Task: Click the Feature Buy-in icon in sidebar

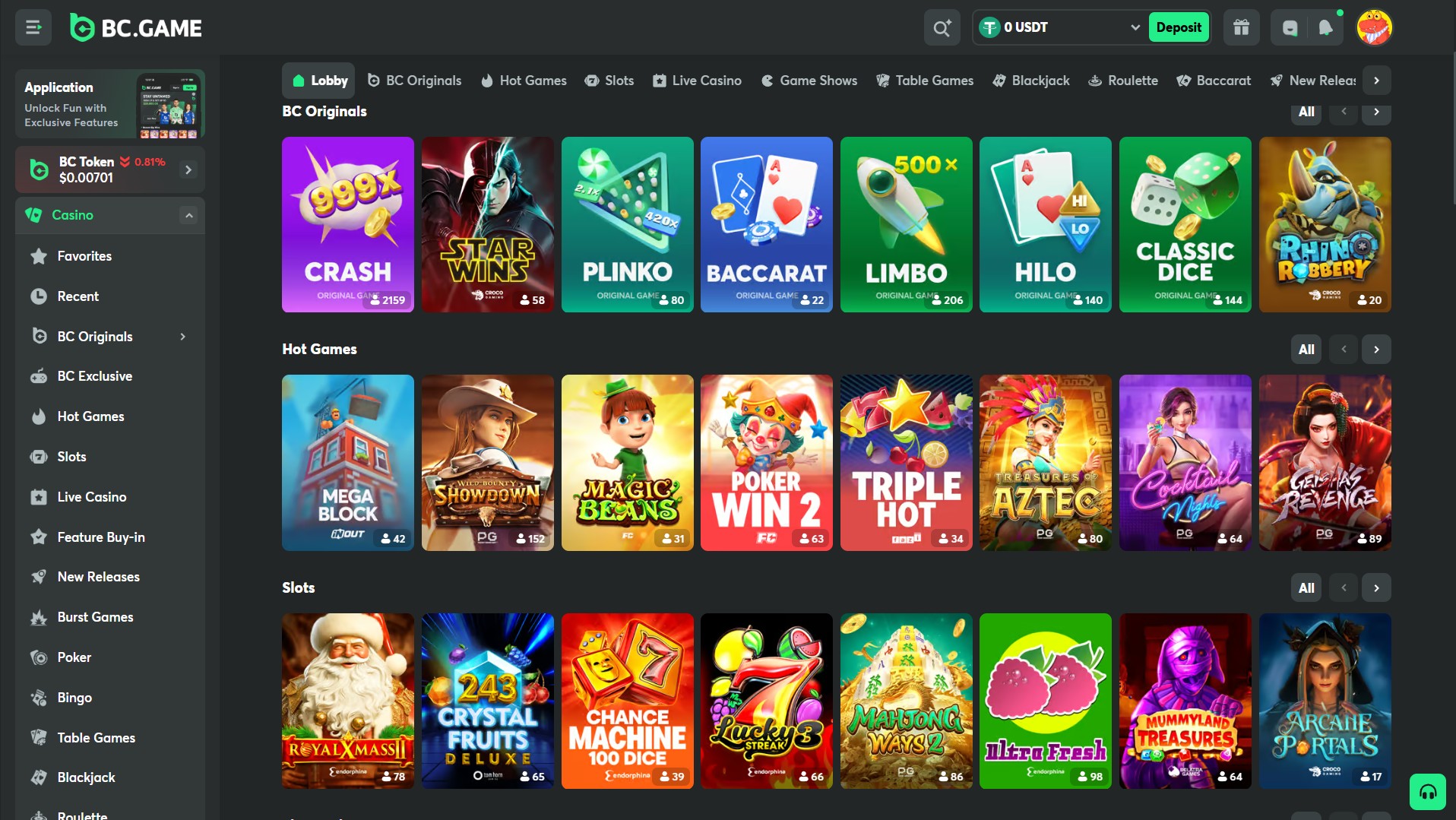Action: pyautogui.click(x=39, y=537)
